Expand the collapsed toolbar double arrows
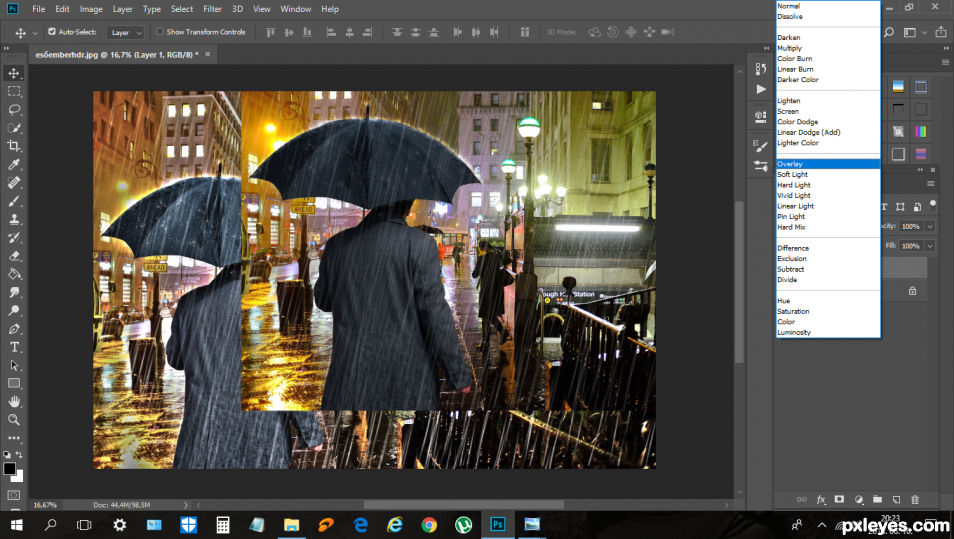Viewport: 954px width, 539px height. pyautogui.click(x=7, y=48)
